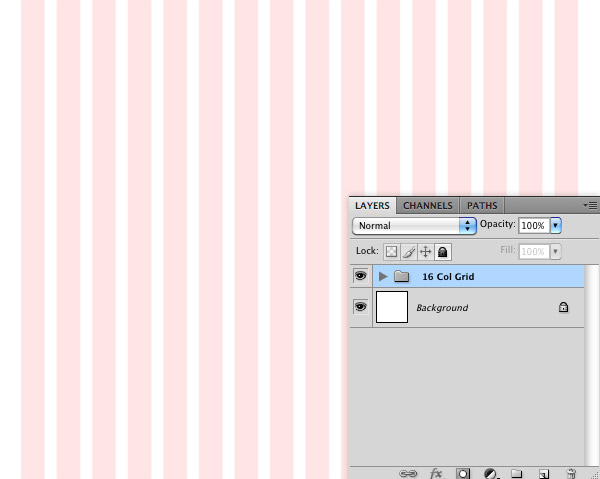Viewport: 600px width, 479px height.
Task: Open the layer style fx menu
Action: click(x=436, y=473)
